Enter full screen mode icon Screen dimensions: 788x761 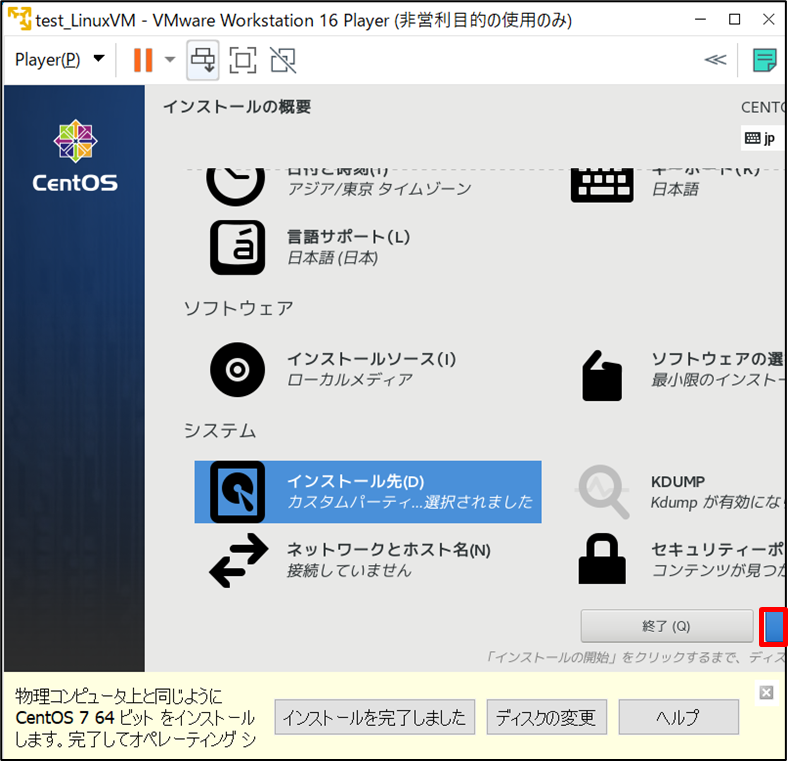(x=243, y=60)
